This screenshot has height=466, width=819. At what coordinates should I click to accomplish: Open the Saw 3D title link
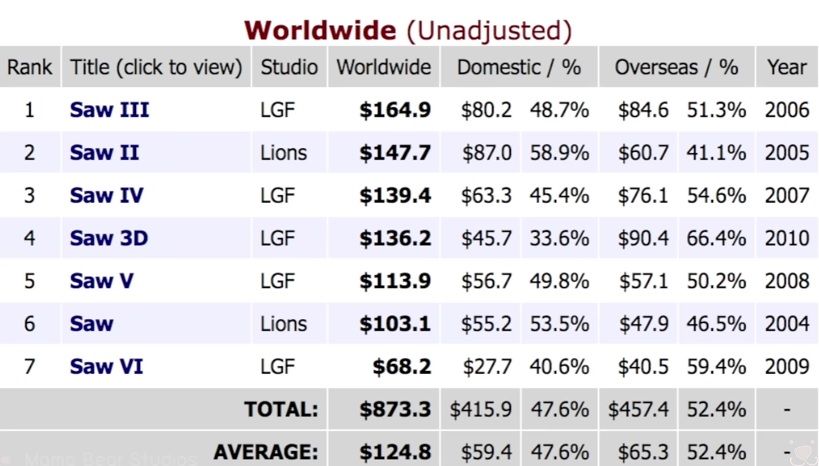point(109,238)
